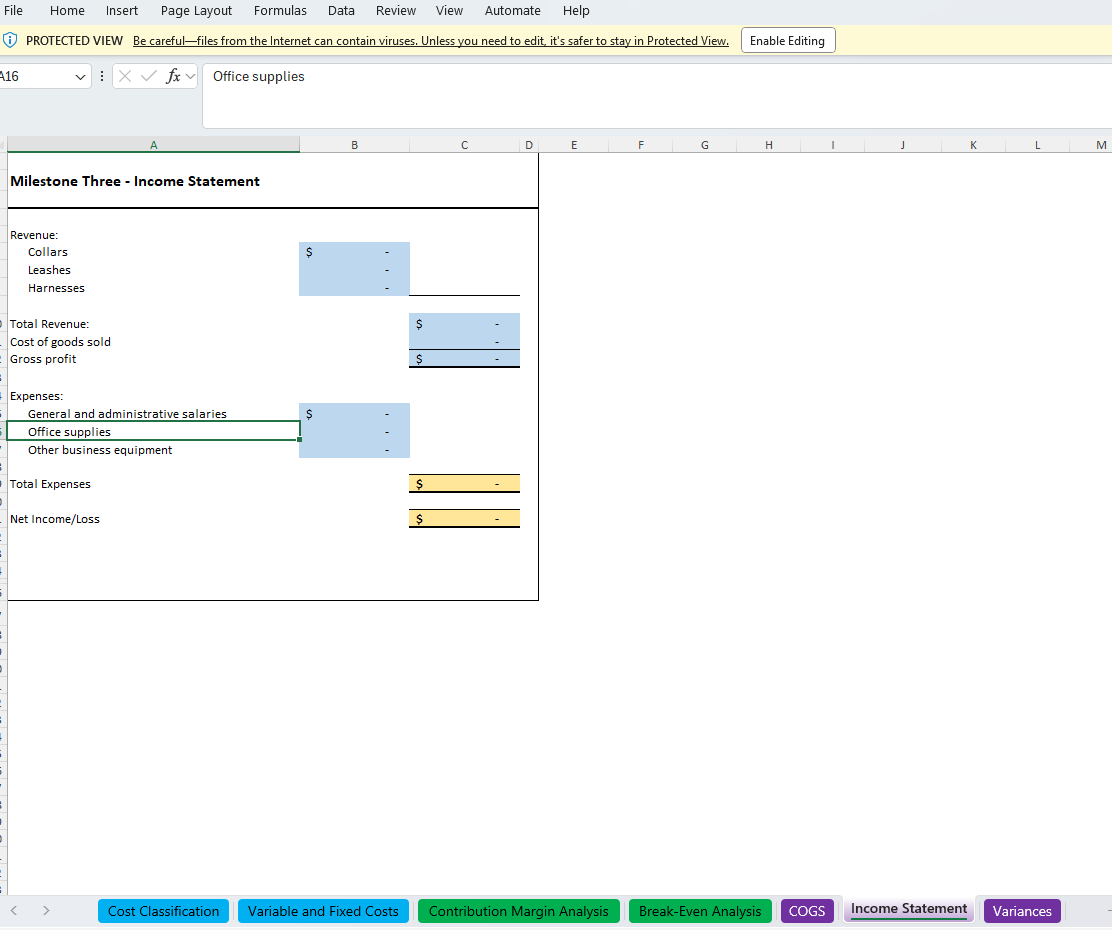Viewport: 1112px width, 930px height.
Task: Click the formula bar options dots
Action: click(102, 76)
